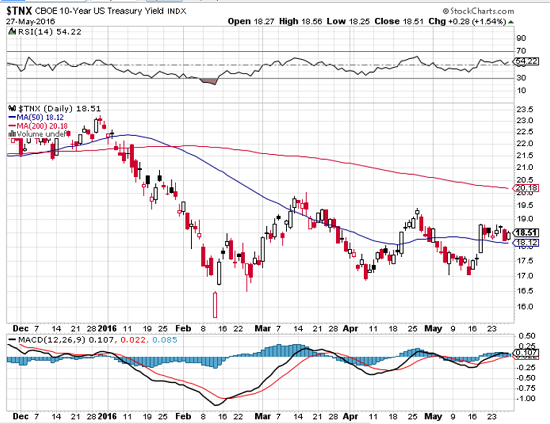Click the -1.00 MACD axis label

[x=526, y=398]
